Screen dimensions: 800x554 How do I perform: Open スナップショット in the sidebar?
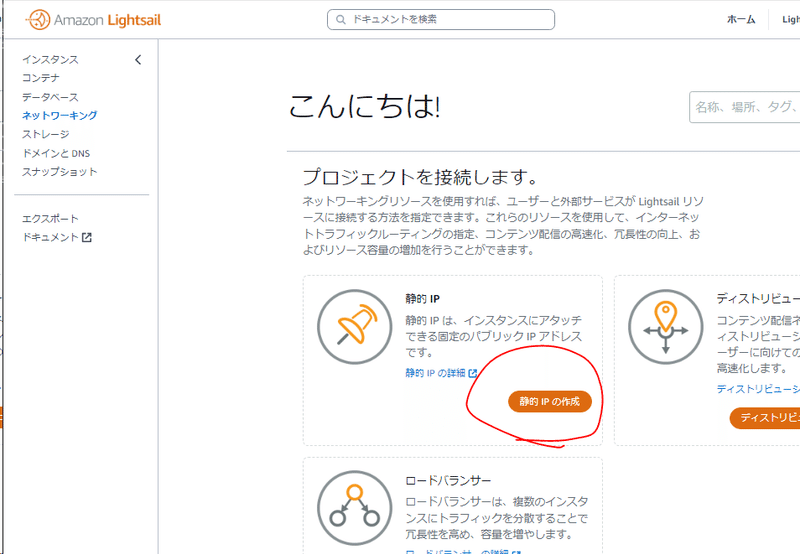(x=59, y=172)
